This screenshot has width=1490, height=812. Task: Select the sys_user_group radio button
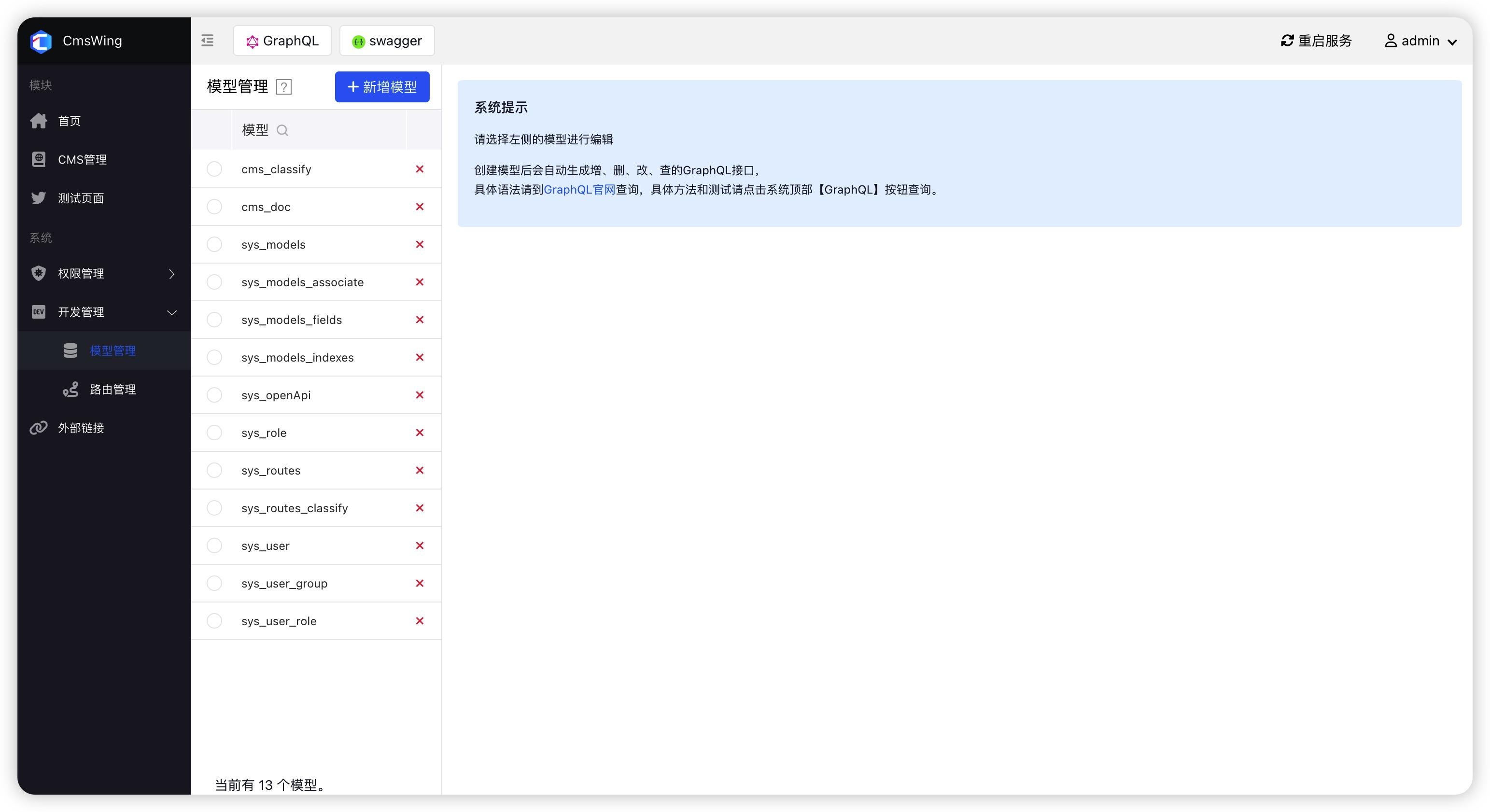[214, 583]
